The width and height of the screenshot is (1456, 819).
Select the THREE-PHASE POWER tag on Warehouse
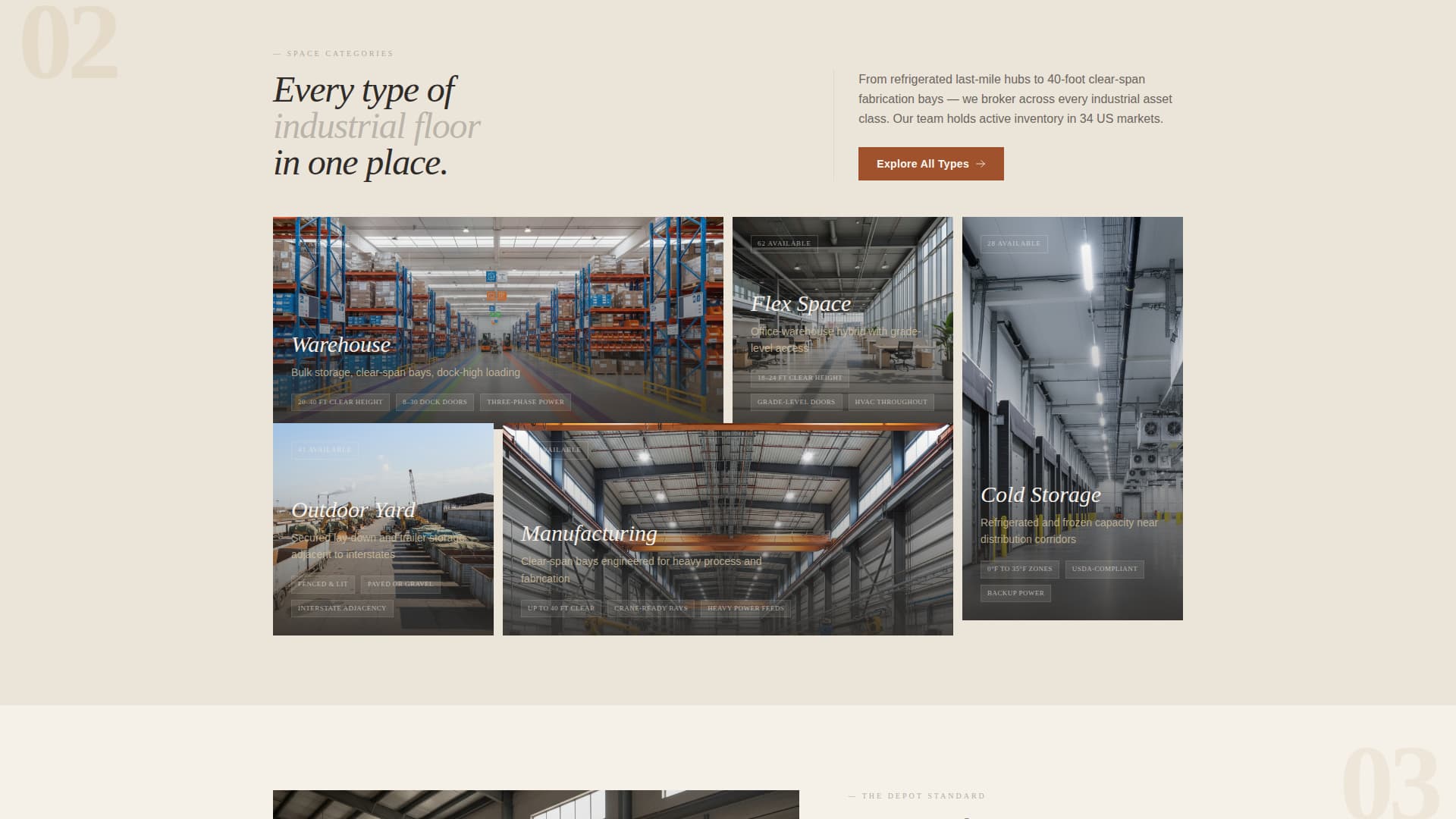[x=524, y=402]
